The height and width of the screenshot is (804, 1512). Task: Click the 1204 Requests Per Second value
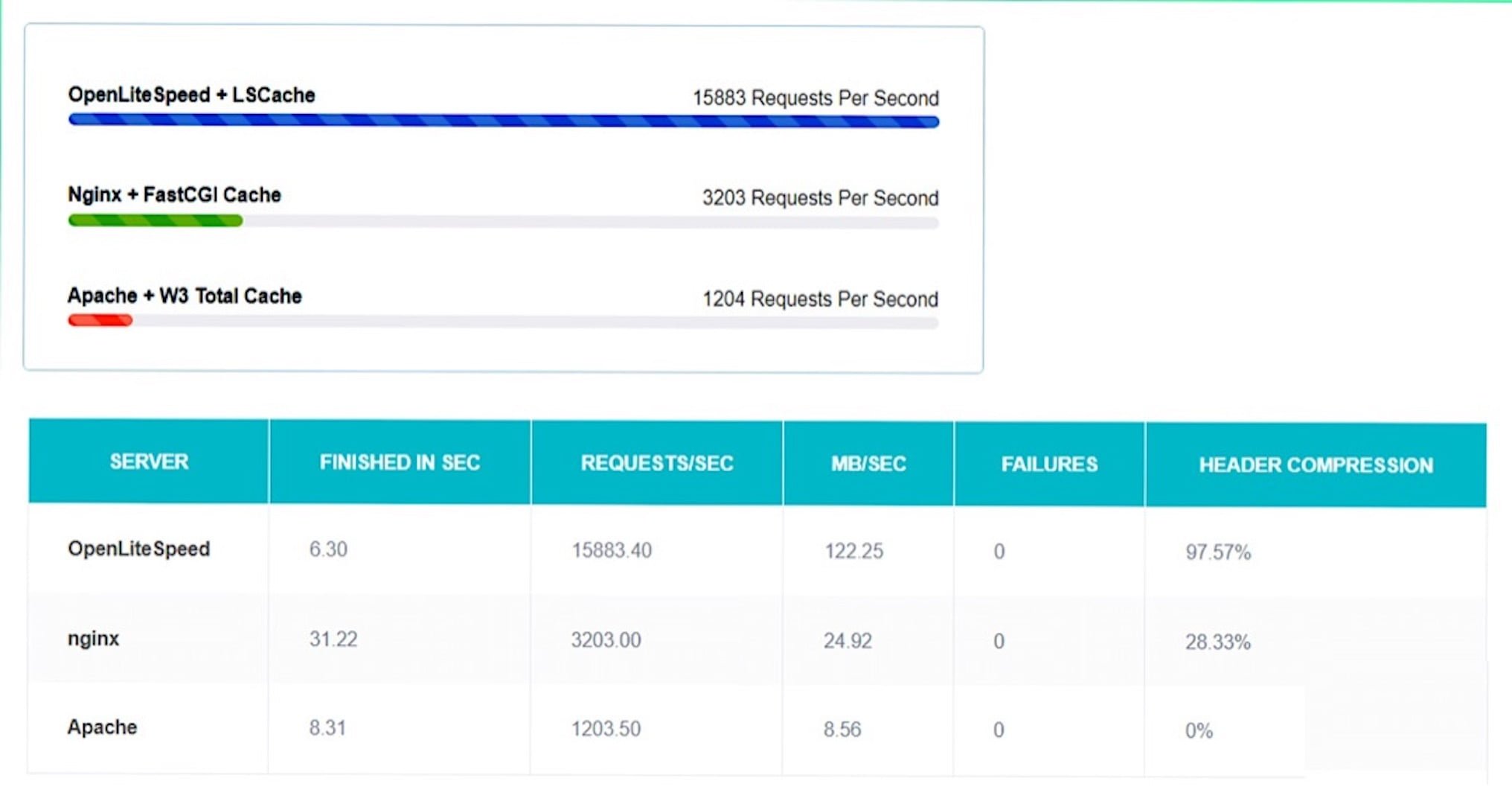(x=819, y=299)
